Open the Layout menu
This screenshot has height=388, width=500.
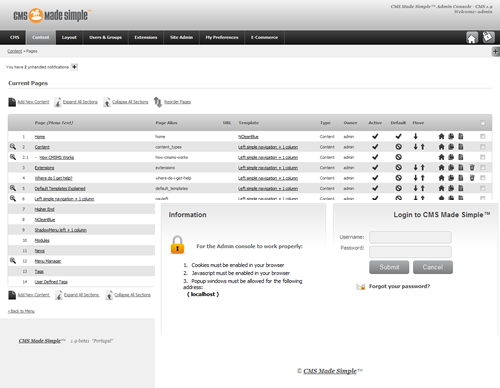coord(69,37)
